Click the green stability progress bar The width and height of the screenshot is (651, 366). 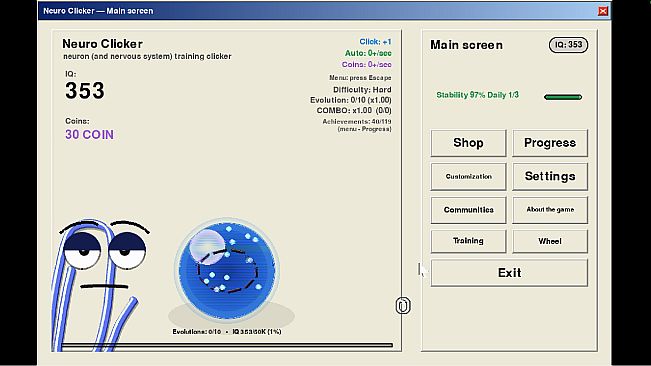563,97
